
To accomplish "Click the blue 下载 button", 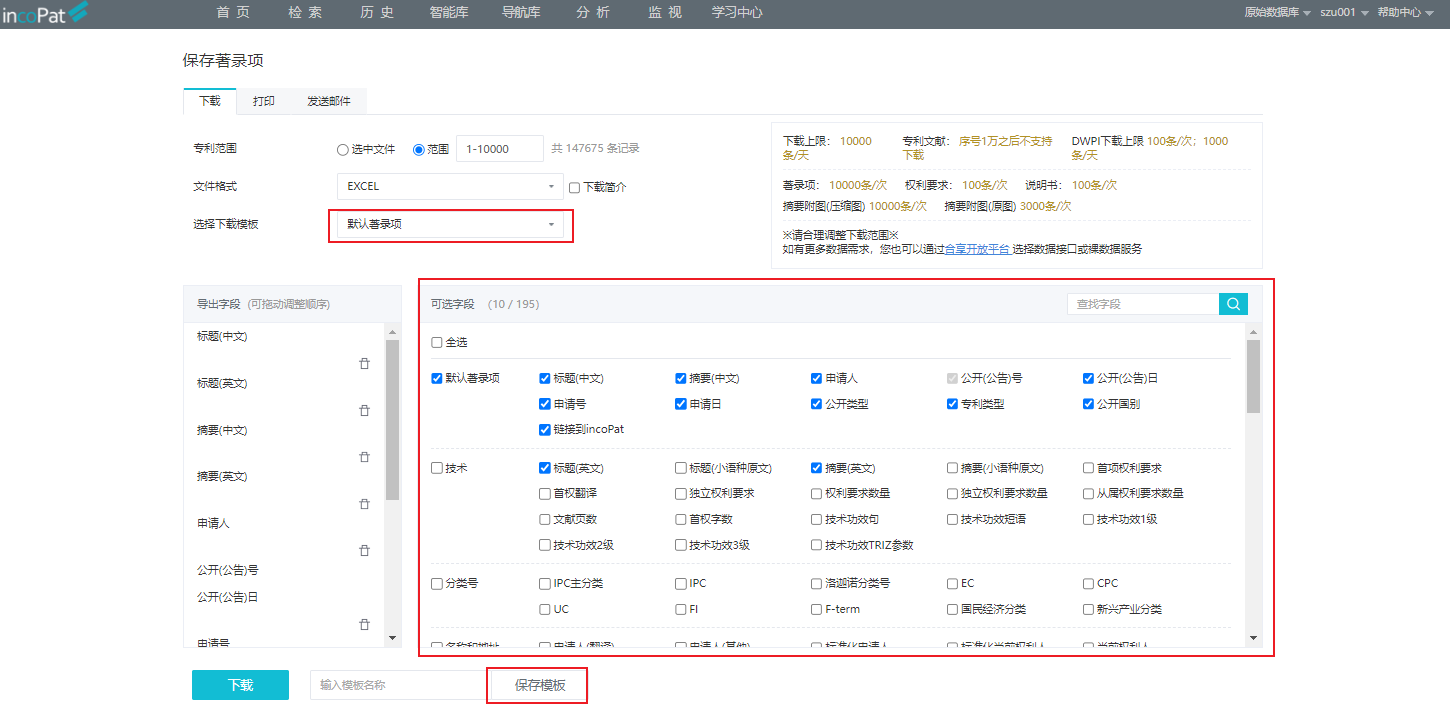I will [x=240, y=685].
